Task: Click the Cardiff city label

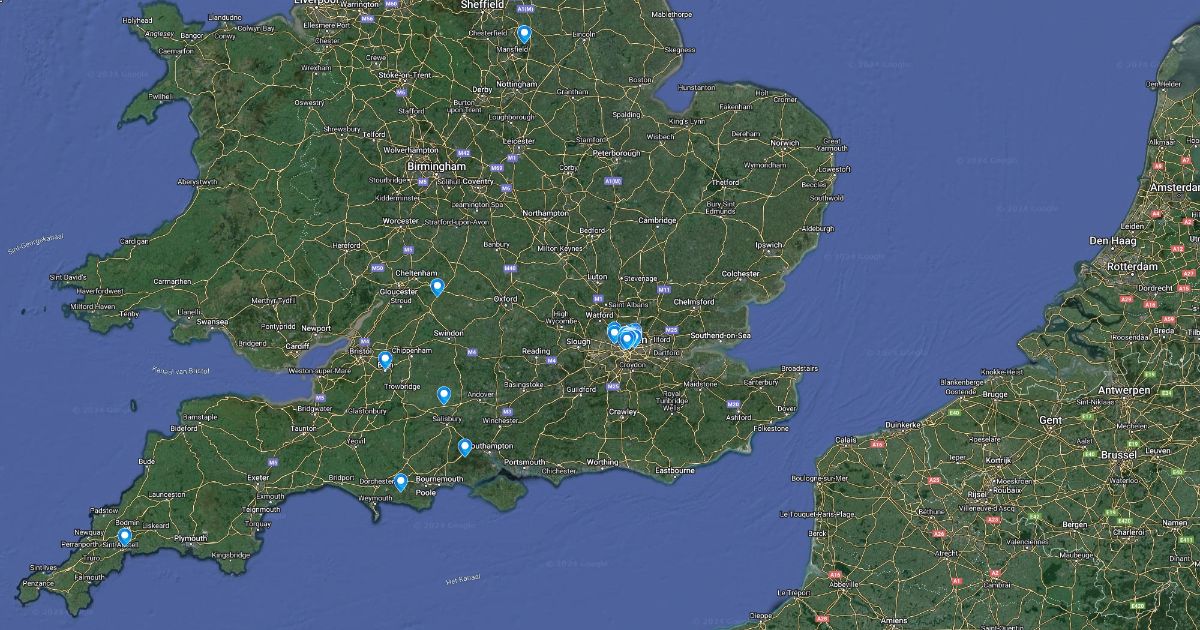Action: pos(298,347)
